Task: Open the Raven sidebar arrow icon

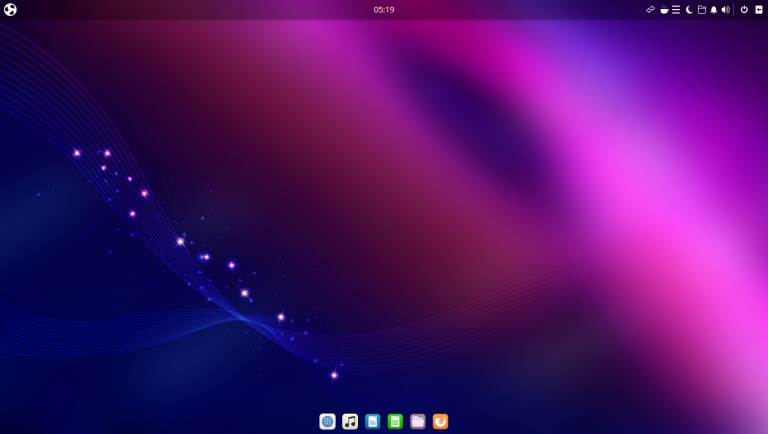Action: pos(759,9)
